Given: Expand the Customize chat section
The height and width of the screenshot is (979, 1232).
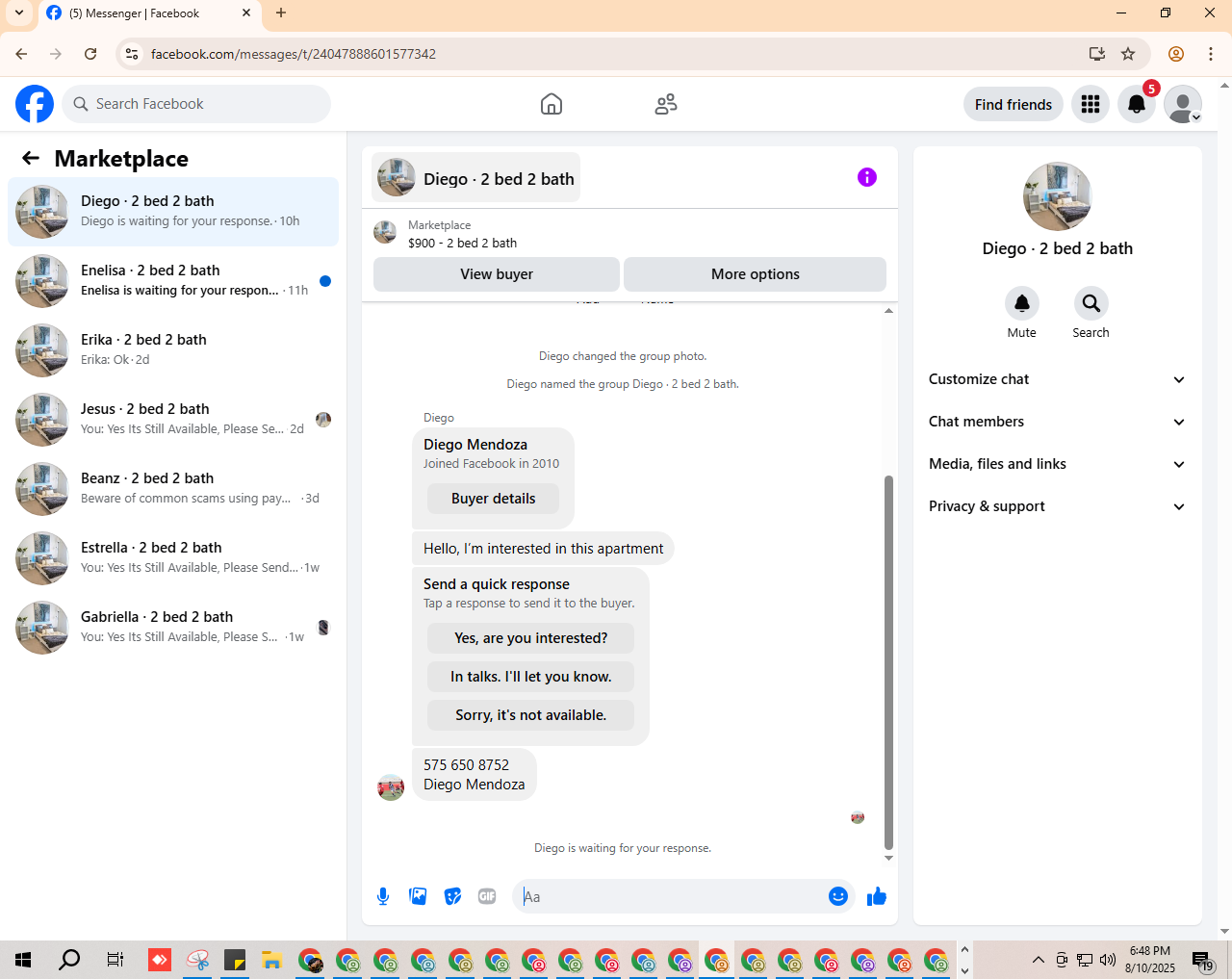Looking at the screenshot, I should [x=1057, y=379].
